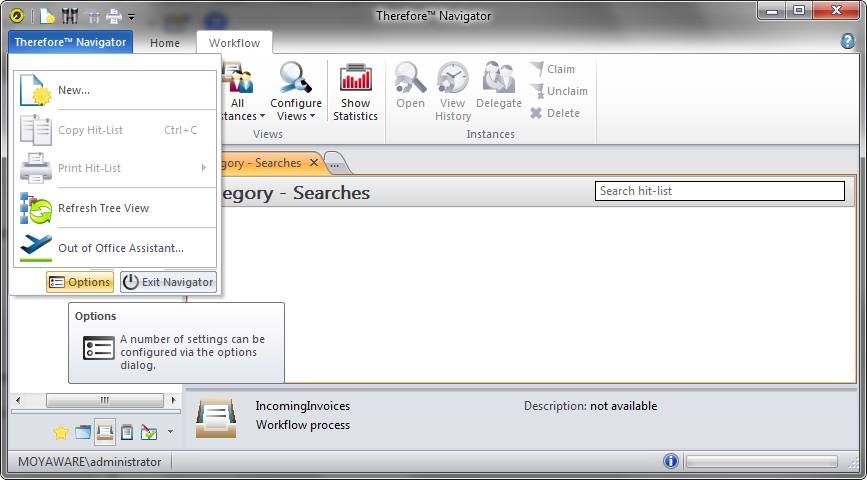
Task: Click the checkmark task list icon at bottom
Action: click(148, 433)
